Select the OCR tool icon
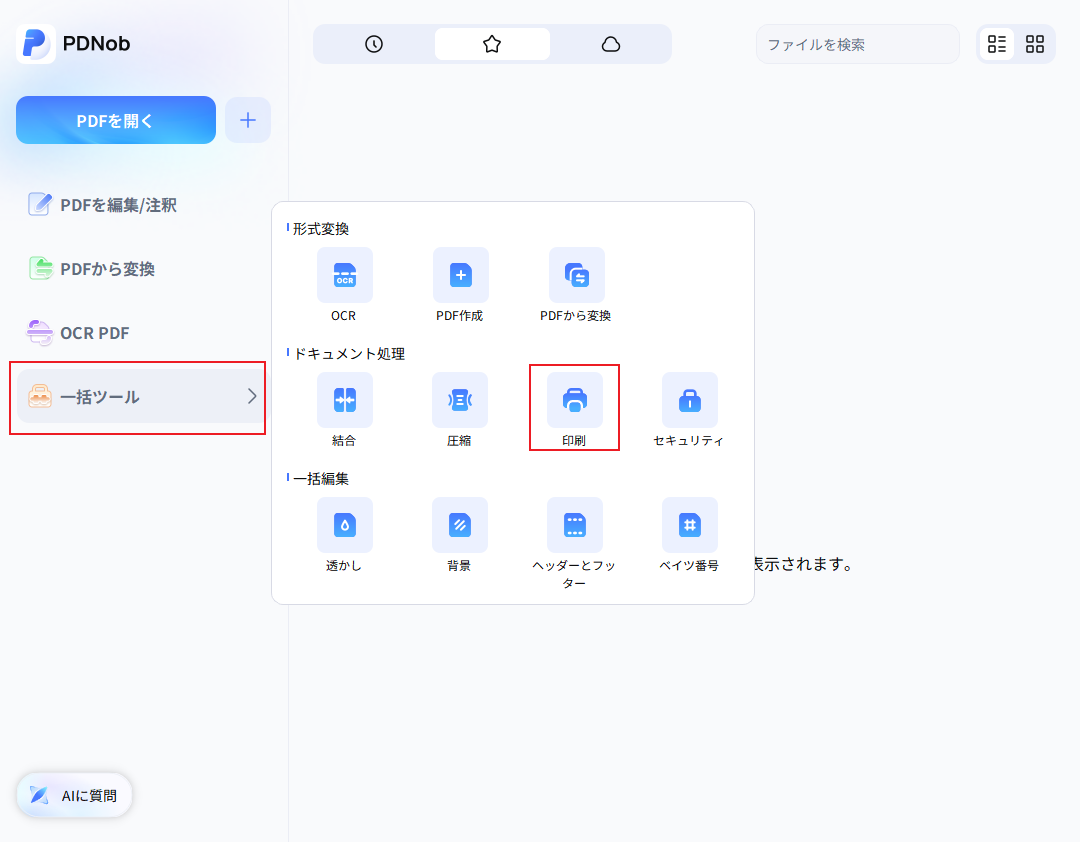 [x=344, y=275]
